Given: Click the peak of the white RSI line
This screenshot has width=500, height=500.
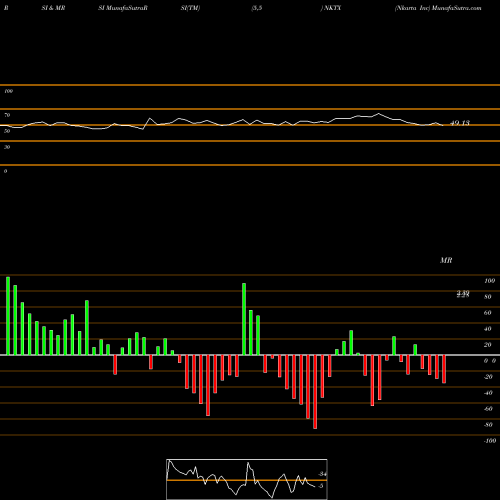Looking at the screenshot, I should coord(379,114).
